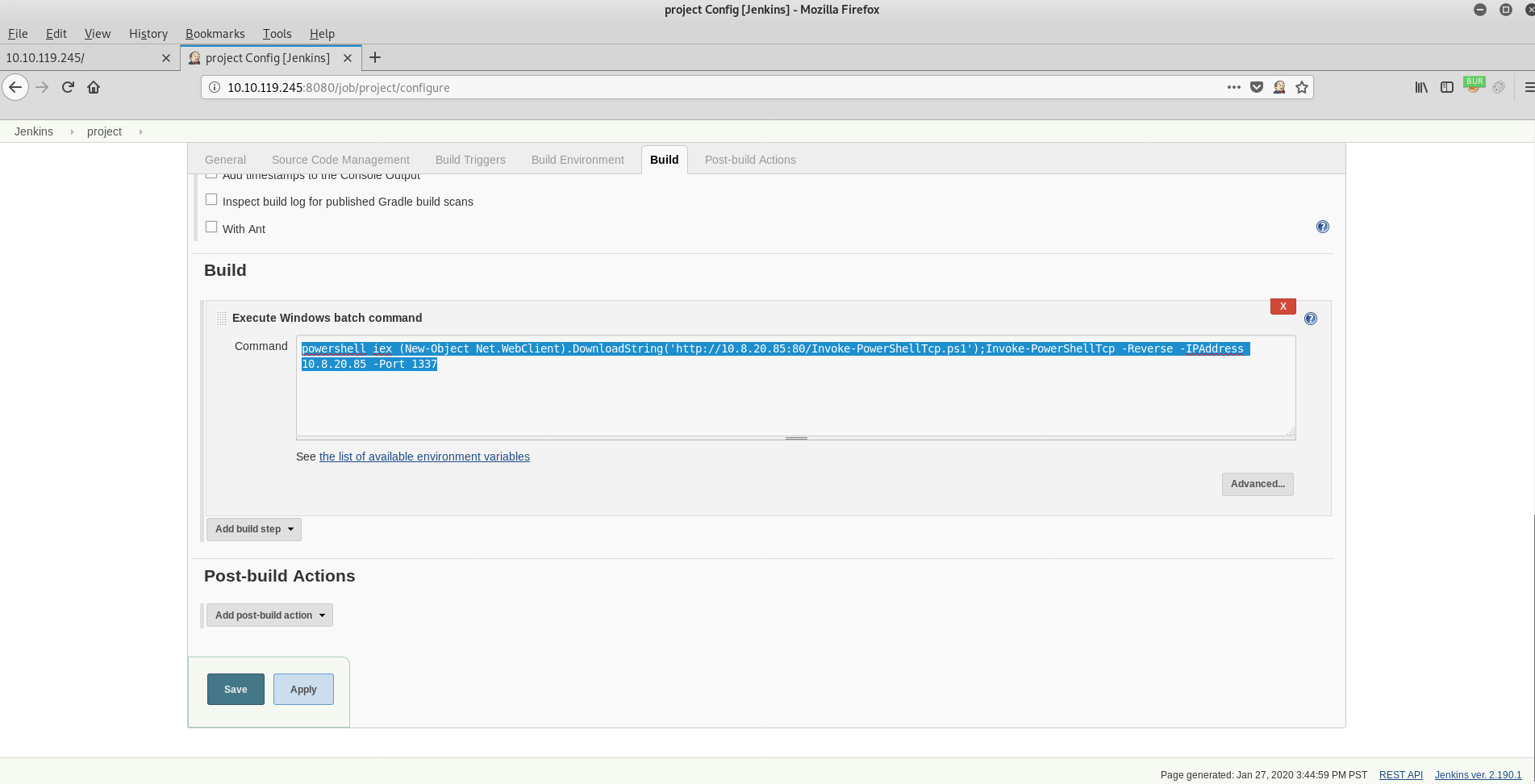1535x784 pixels.
Task: Select the Build tab
Action: coord(665,160)
